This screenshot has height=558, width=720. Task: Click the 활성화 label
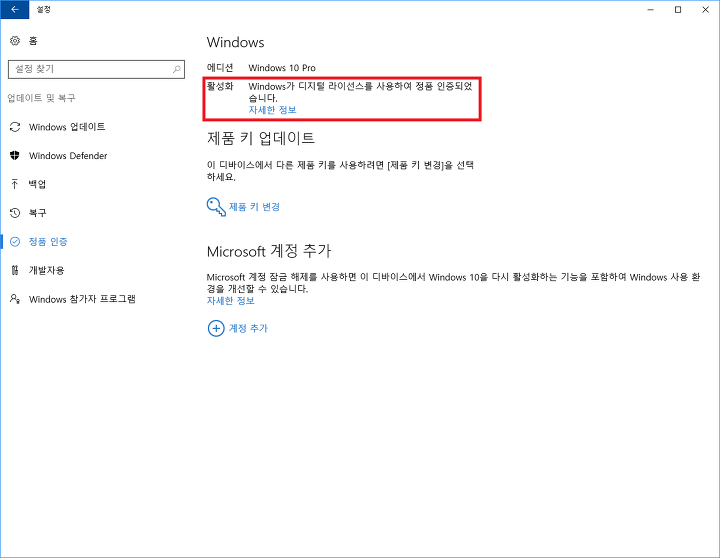(220, 86)
